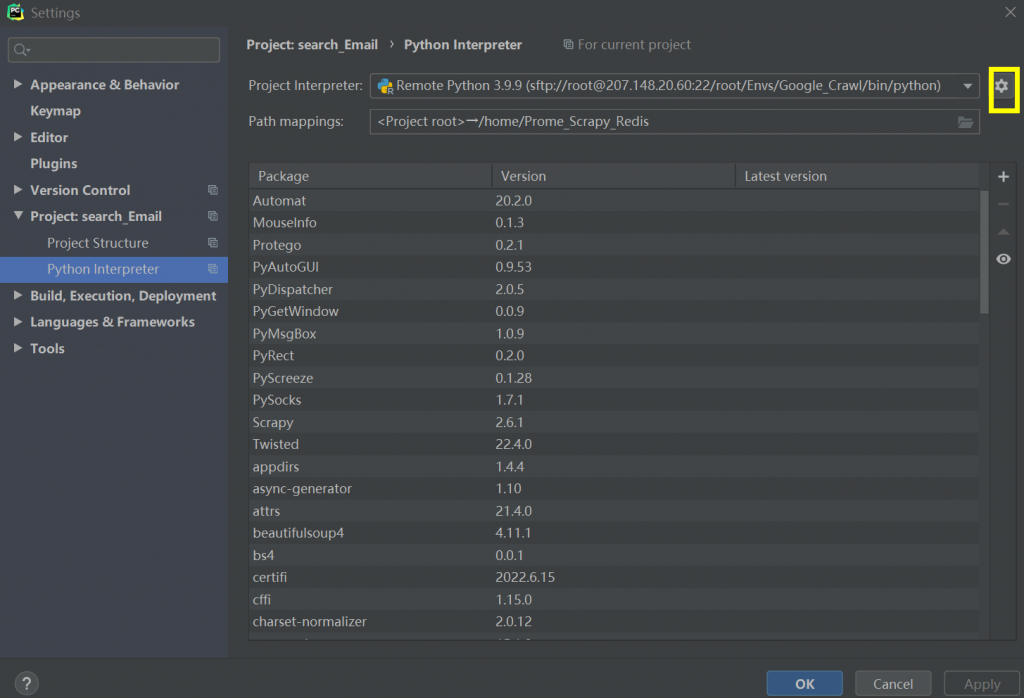Viewport: 1024px width, 698px height.
Task: Expand Languages & Frameworks section
Action: coord(18,322)
